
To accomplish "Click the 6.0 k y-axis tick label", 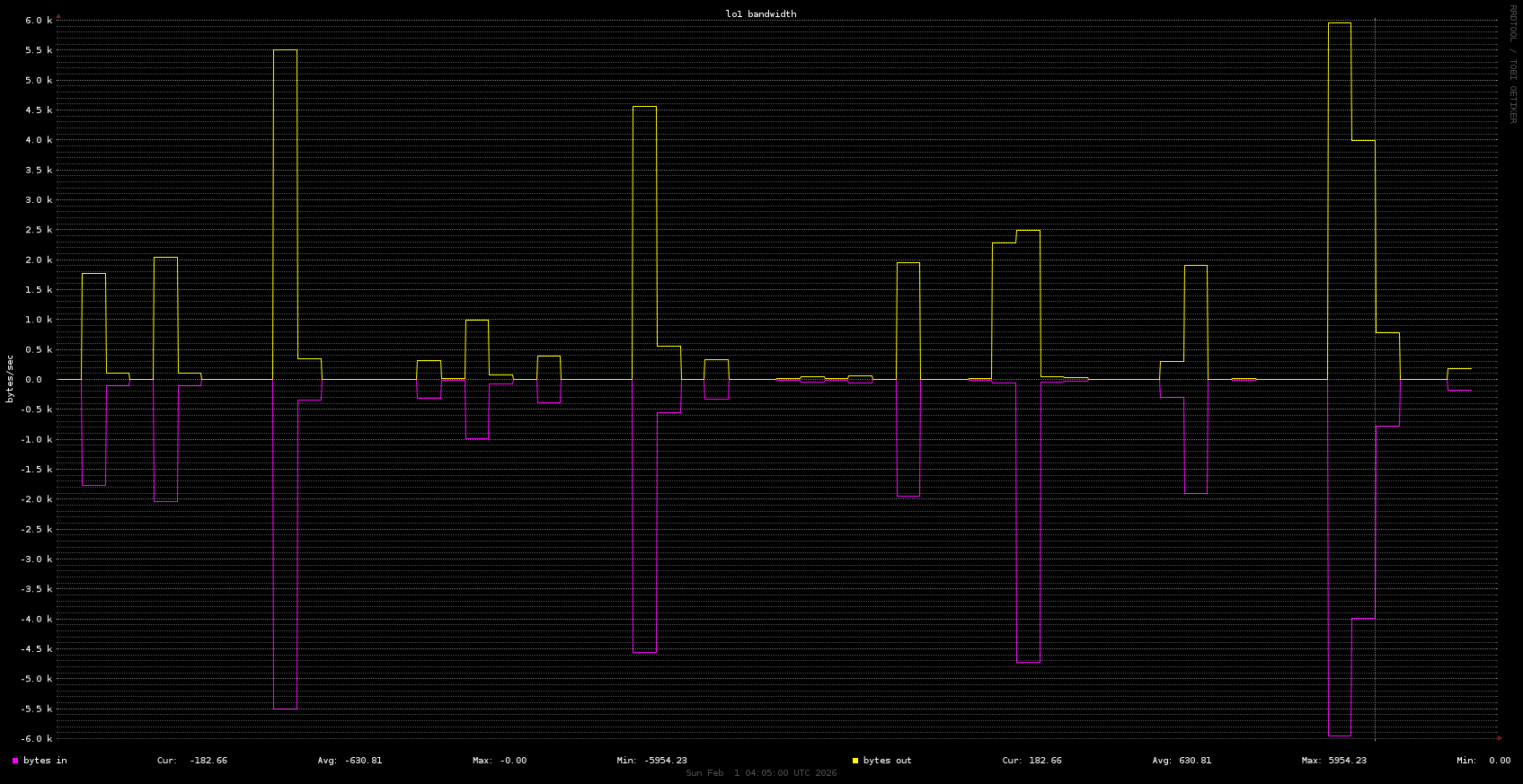I will click(x=38, y=21).
